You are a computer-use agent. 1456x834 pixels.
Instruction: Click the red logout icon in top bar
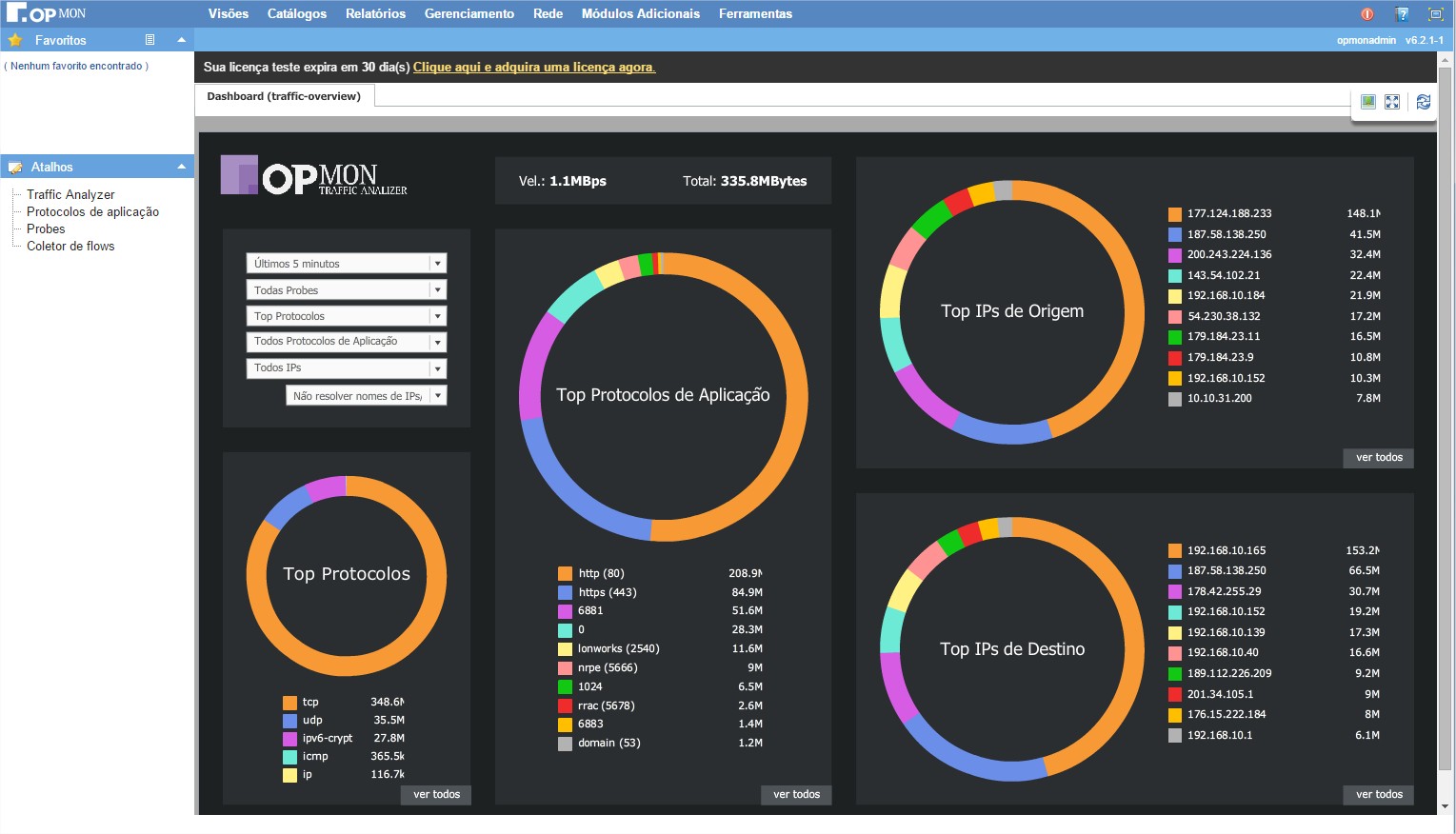click(1366, 14)
